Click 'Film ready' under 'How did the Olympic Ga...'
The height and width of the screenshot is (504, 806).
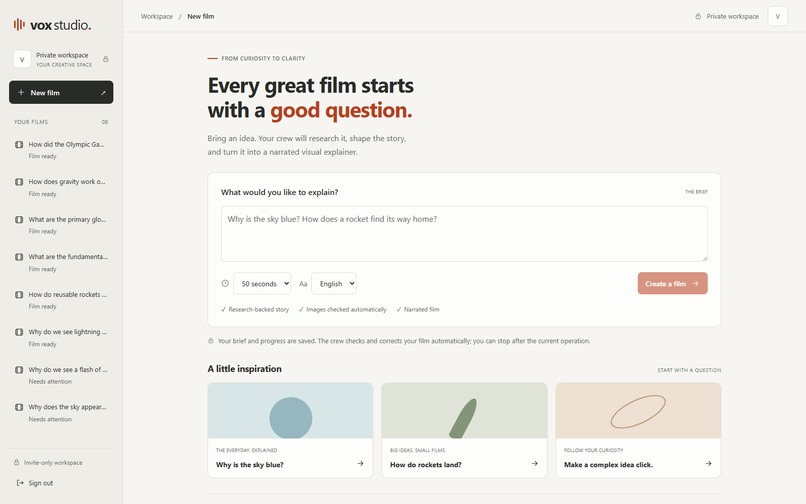click(x=43, y=156)
